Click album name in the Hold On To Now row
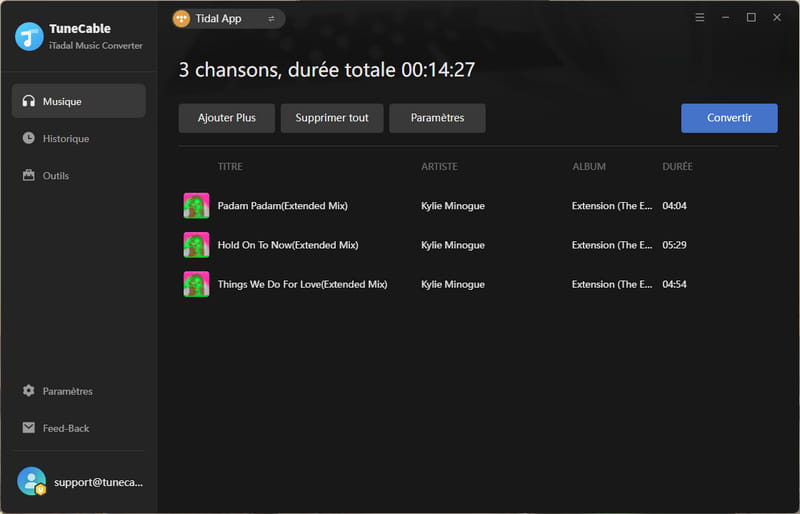Screen dimensions: 800x514 (612, 245)
